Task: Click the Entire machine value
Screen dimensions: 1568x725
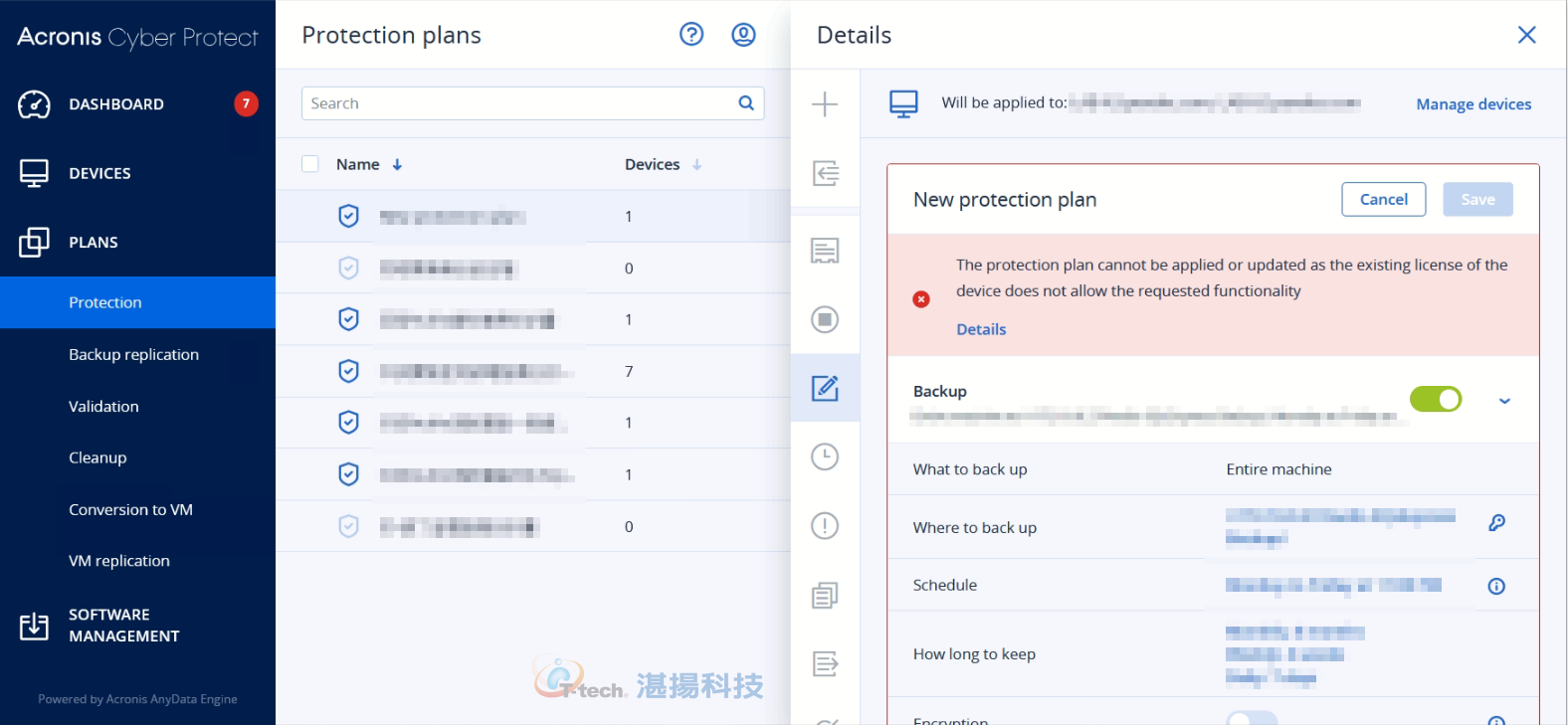Action: point(1278,469)
